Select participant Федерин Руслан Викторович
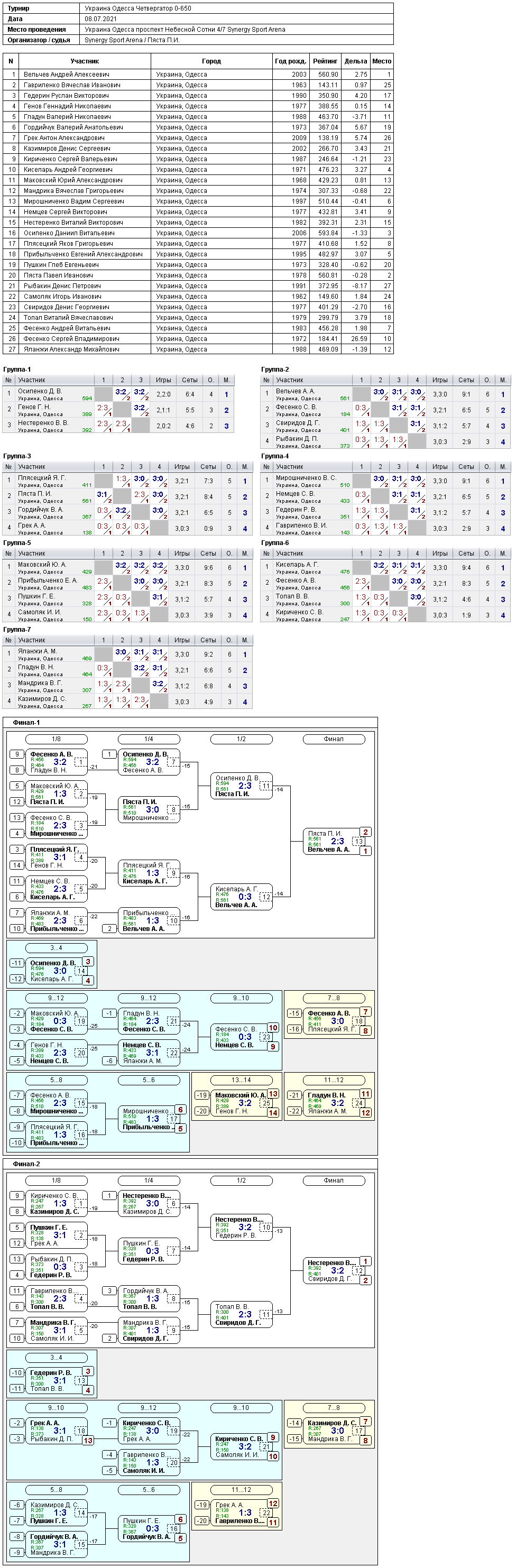 click(66, 96)
